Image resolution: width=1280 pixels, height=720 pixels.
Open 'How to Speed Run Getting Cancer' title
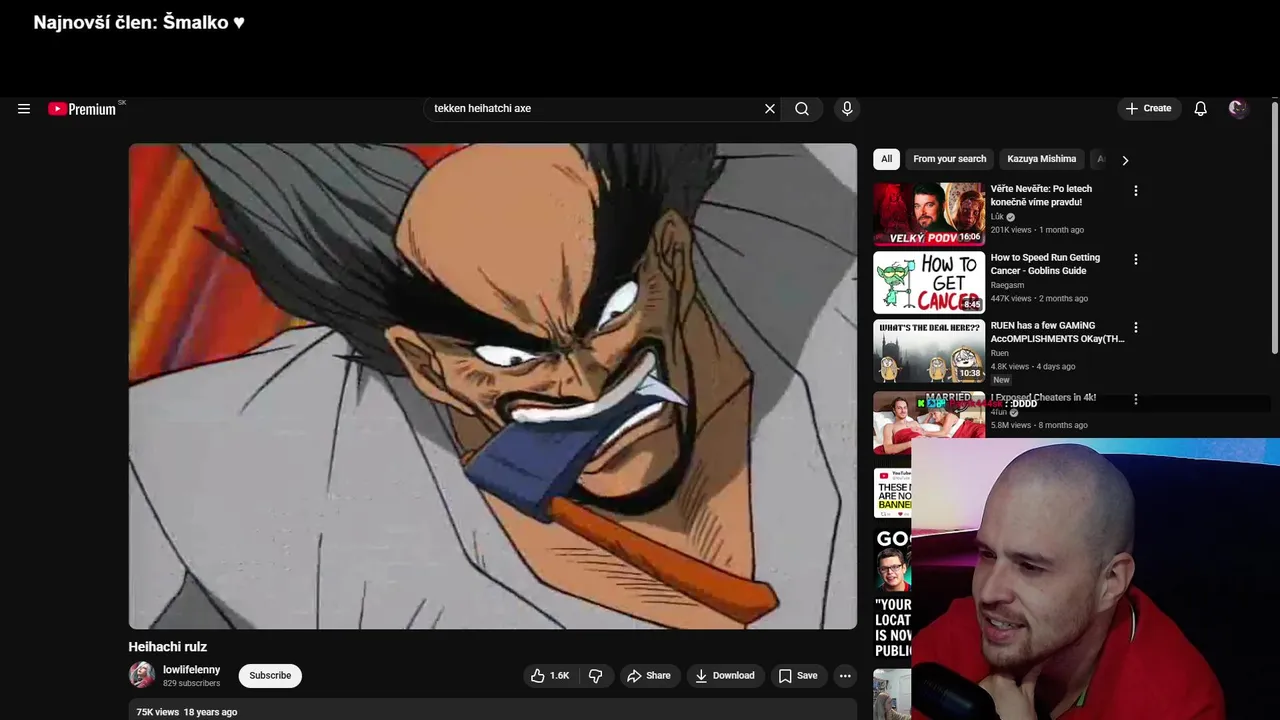click(x=1045, y=264)
